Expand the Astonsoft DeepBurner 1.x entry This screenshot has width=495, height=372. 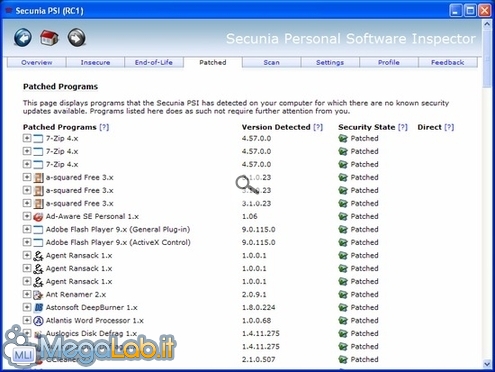click(27, 307)
